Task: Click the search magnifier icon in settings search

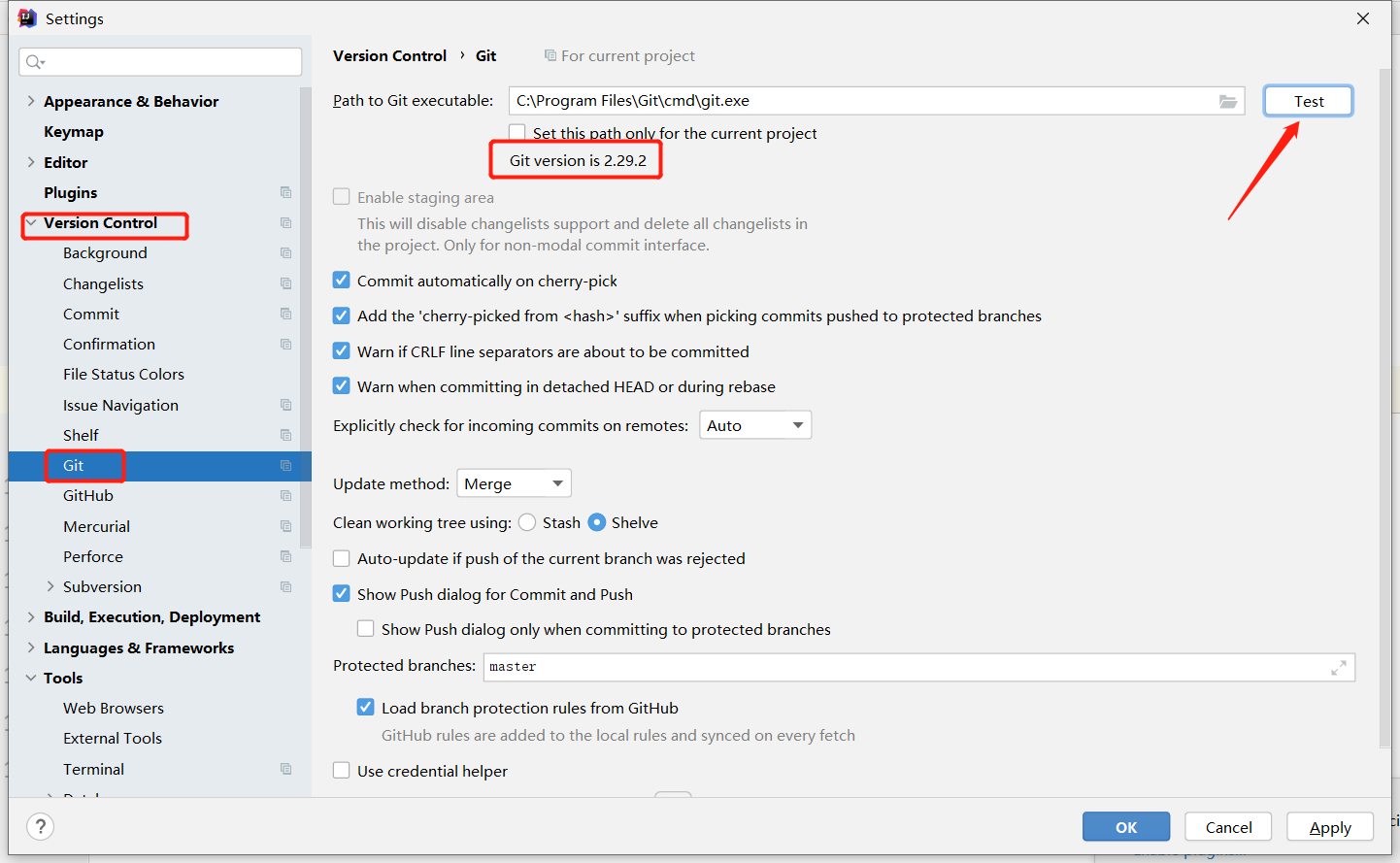Action: pos(35,62)
